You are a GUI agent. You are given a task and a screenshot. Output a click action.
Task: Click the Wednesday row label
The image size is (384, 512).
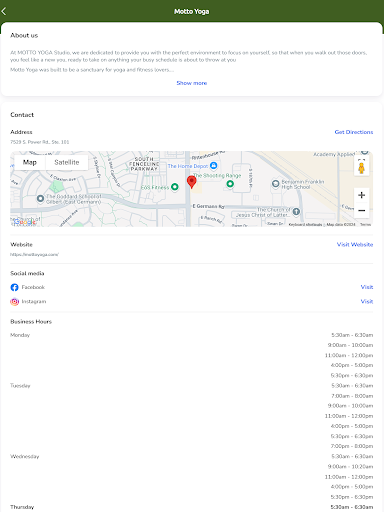click(x=25, y=456)
